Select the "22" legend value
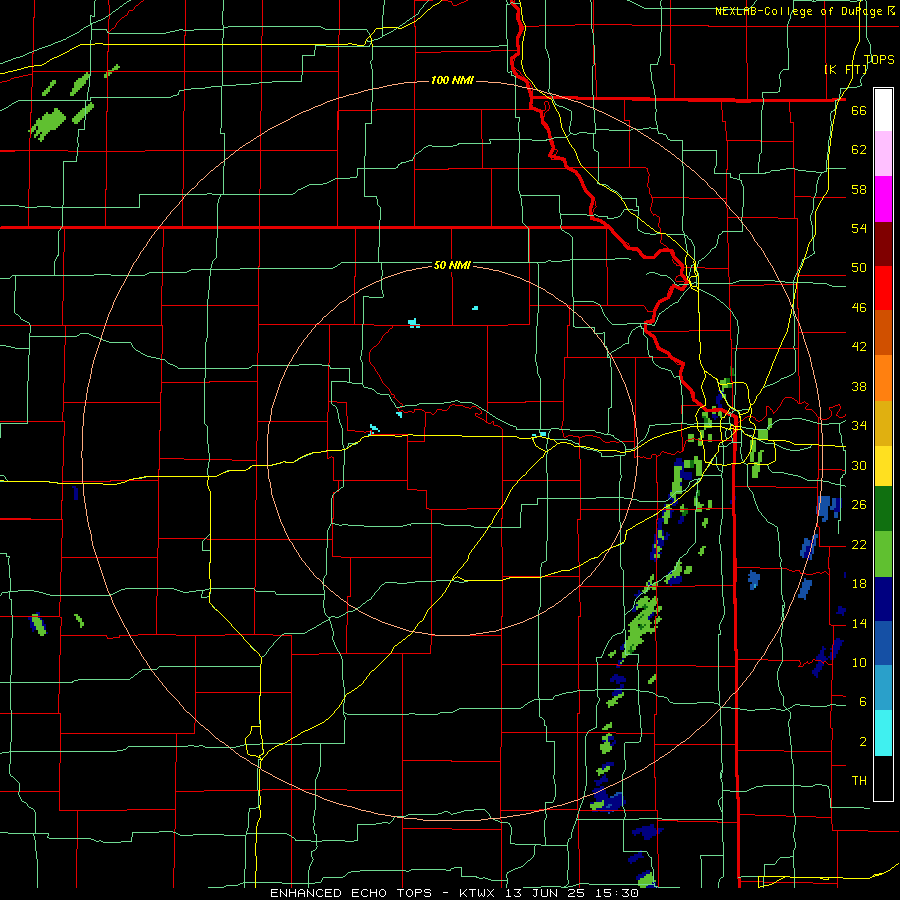This screenshot has height=900, width=900. coord(859,544)
